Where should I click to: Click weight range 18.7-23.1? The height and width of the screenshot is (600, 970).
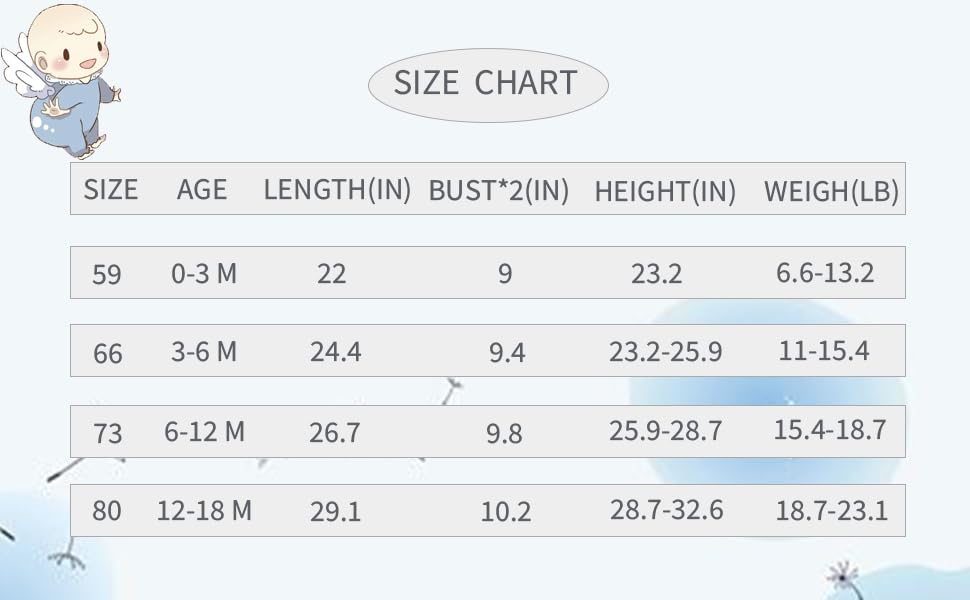point(831,511)
